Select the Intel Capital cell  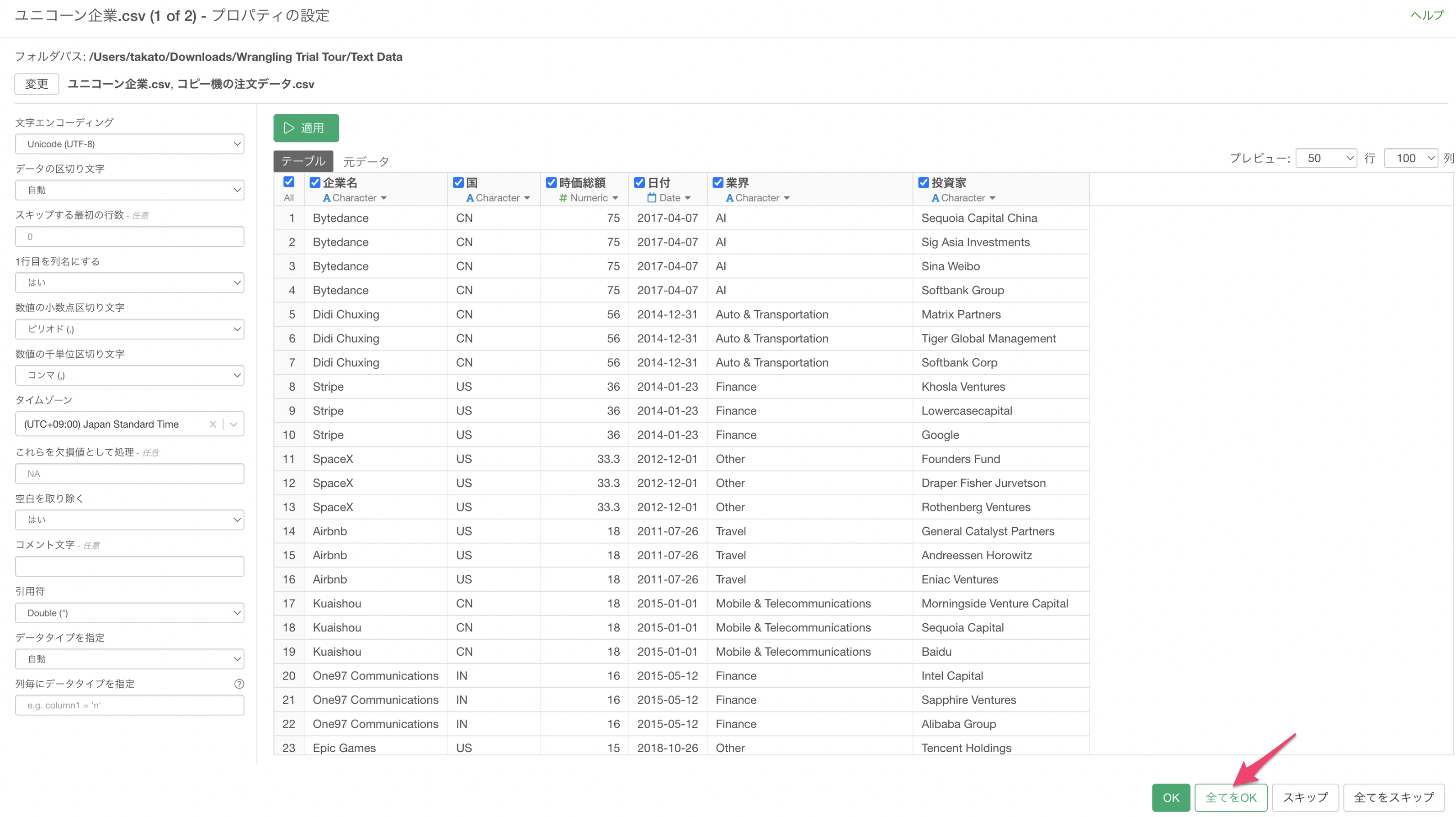tap(1001, 676)
